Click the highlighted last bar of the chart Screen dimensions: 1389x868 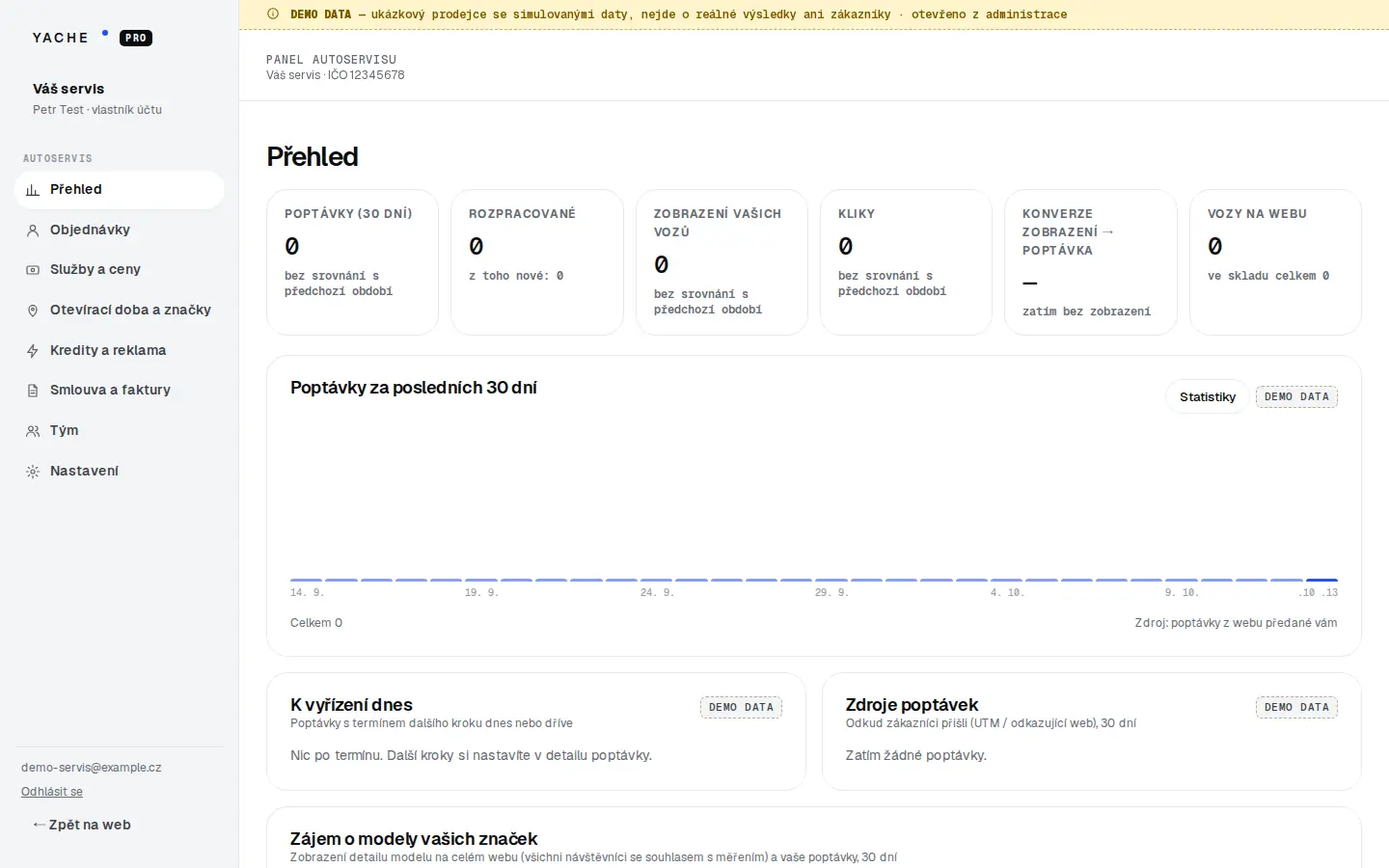[1321, 581]
